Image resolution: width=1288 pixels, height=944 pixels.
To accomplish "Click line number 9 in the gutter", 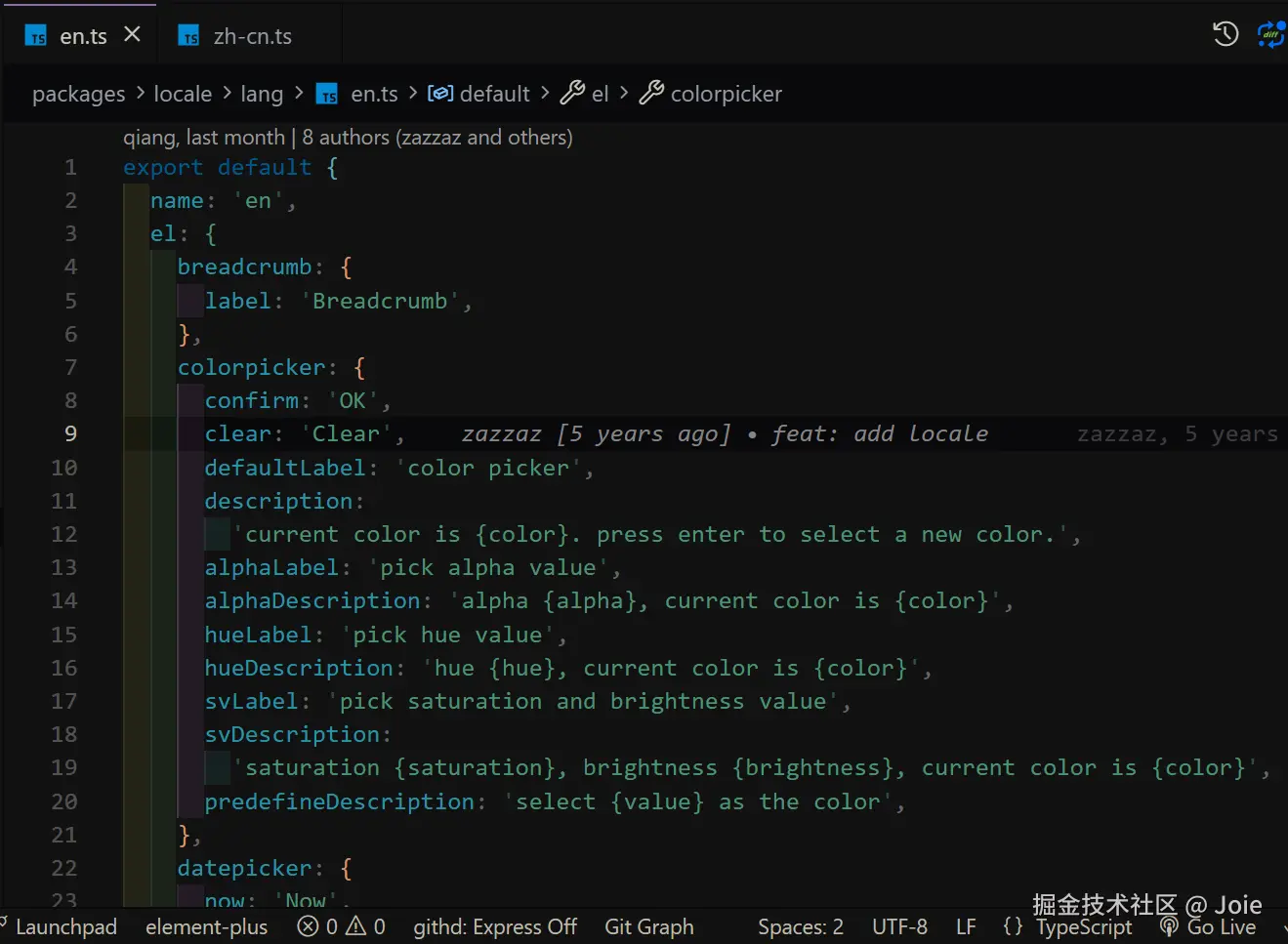I will [70, 433].
